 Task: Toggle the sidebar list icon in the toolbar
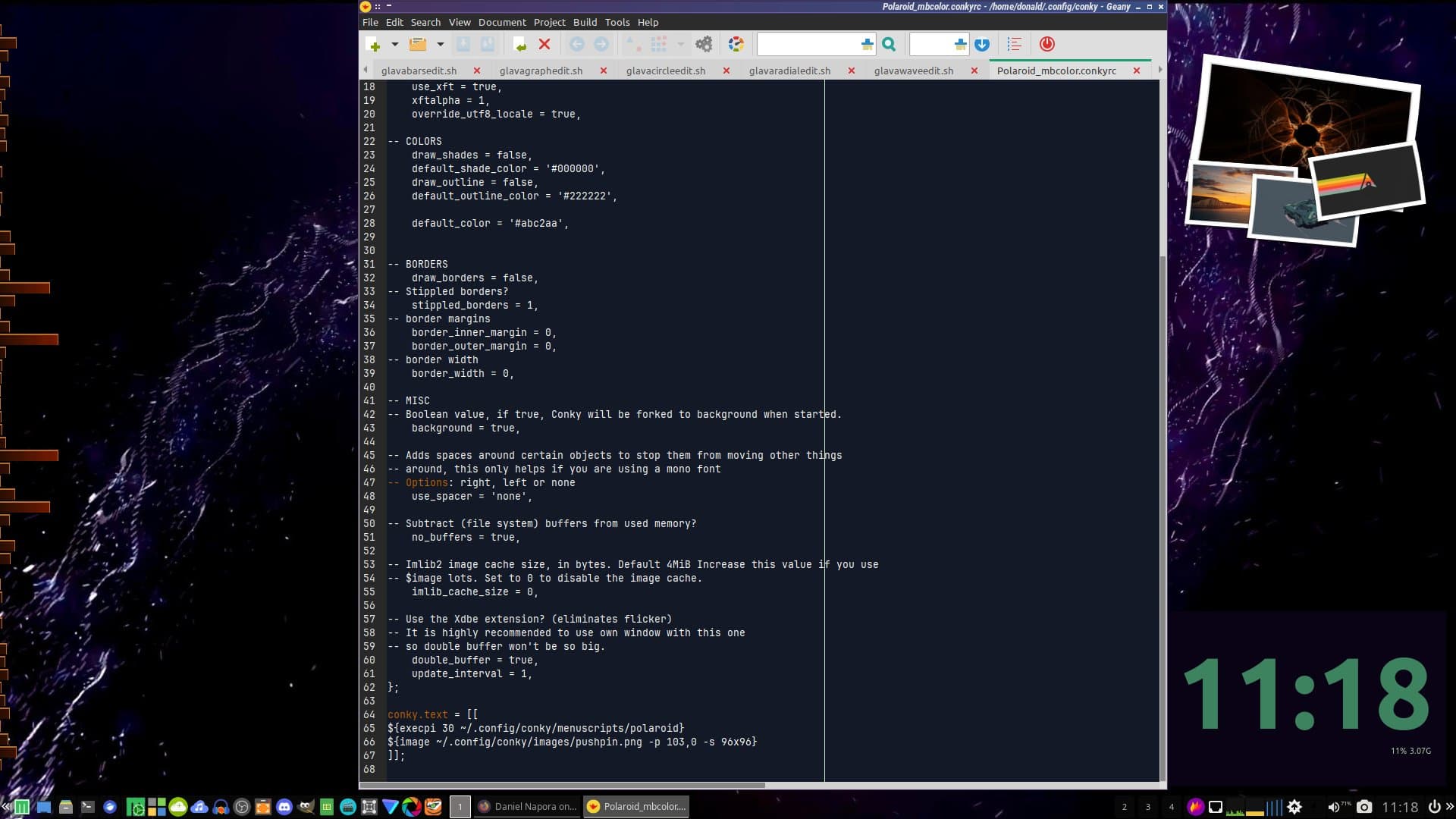coord(1015,45)
